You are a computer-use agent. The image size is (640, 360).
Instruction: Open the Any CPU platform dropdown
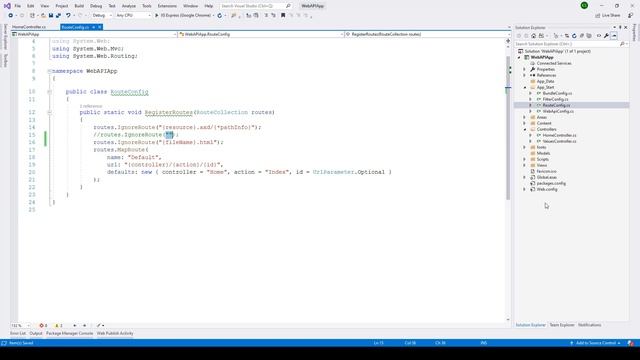pyautogui.click(x=133, y=15)
